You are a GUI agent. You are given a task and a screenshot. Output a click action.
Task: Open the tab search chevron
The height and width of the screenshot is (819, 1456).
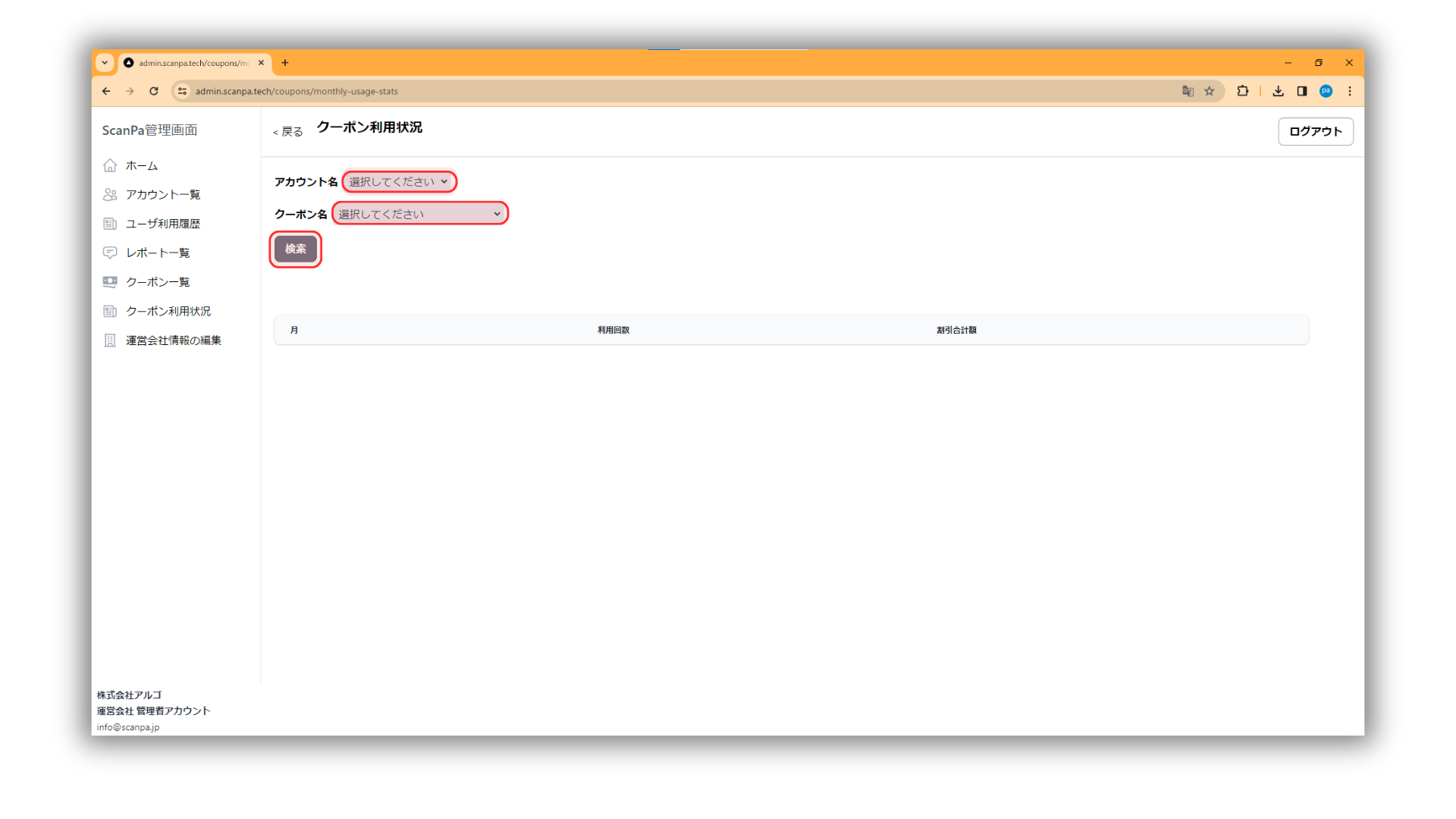[105, 63]
